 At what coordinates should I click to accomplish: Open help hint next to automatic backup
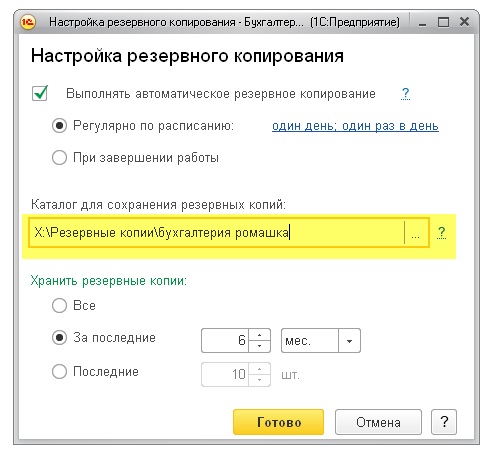coord(405,94)
